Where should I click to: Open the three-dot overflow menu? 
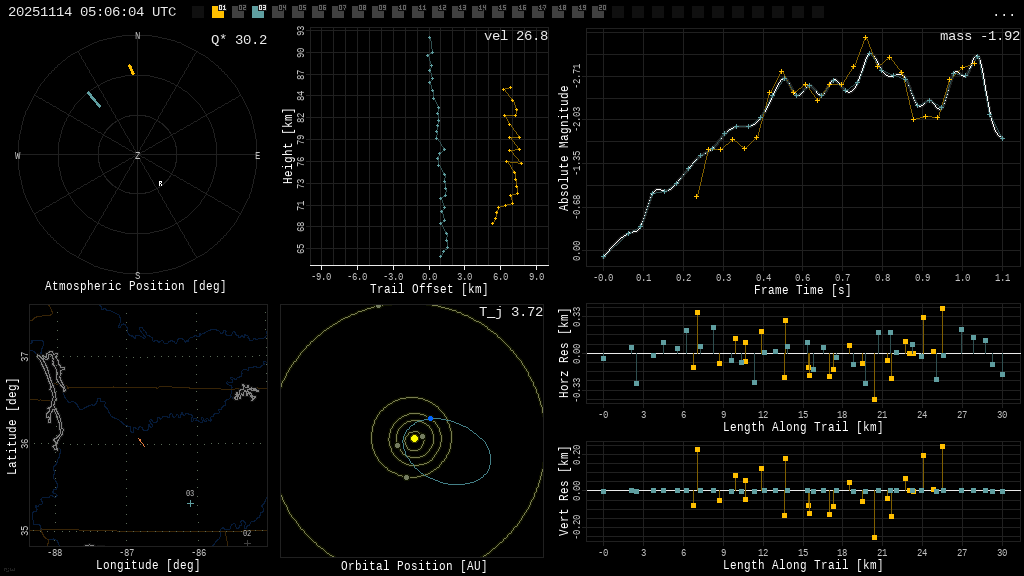(x=1003, y=13)
